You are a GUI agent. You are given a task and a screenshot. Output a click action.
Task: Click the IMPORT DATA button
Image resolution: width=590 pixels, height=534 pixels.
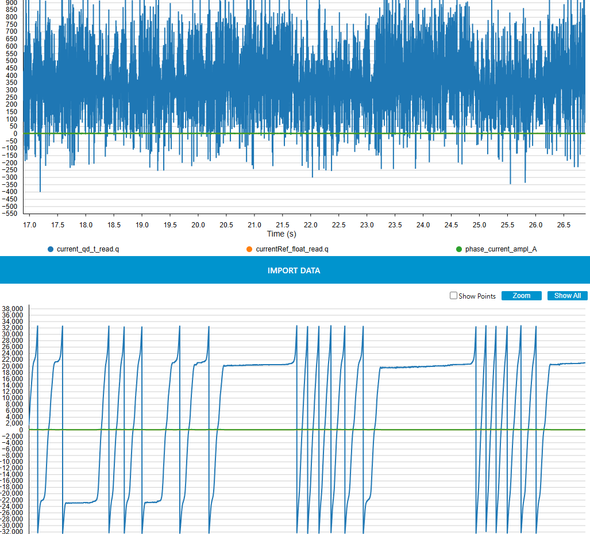pyautogui.click(x=294, y=270)
